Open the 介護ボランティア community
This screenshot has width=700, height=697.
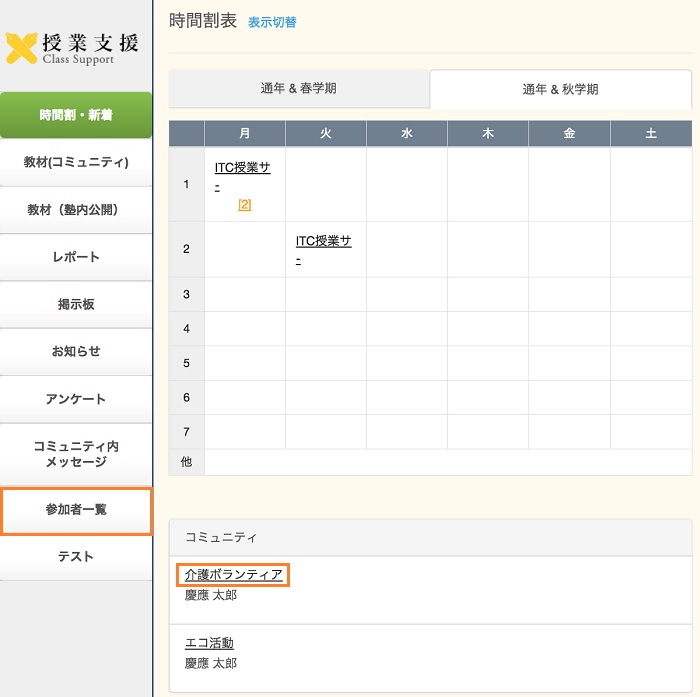click(x=233, y=575)
